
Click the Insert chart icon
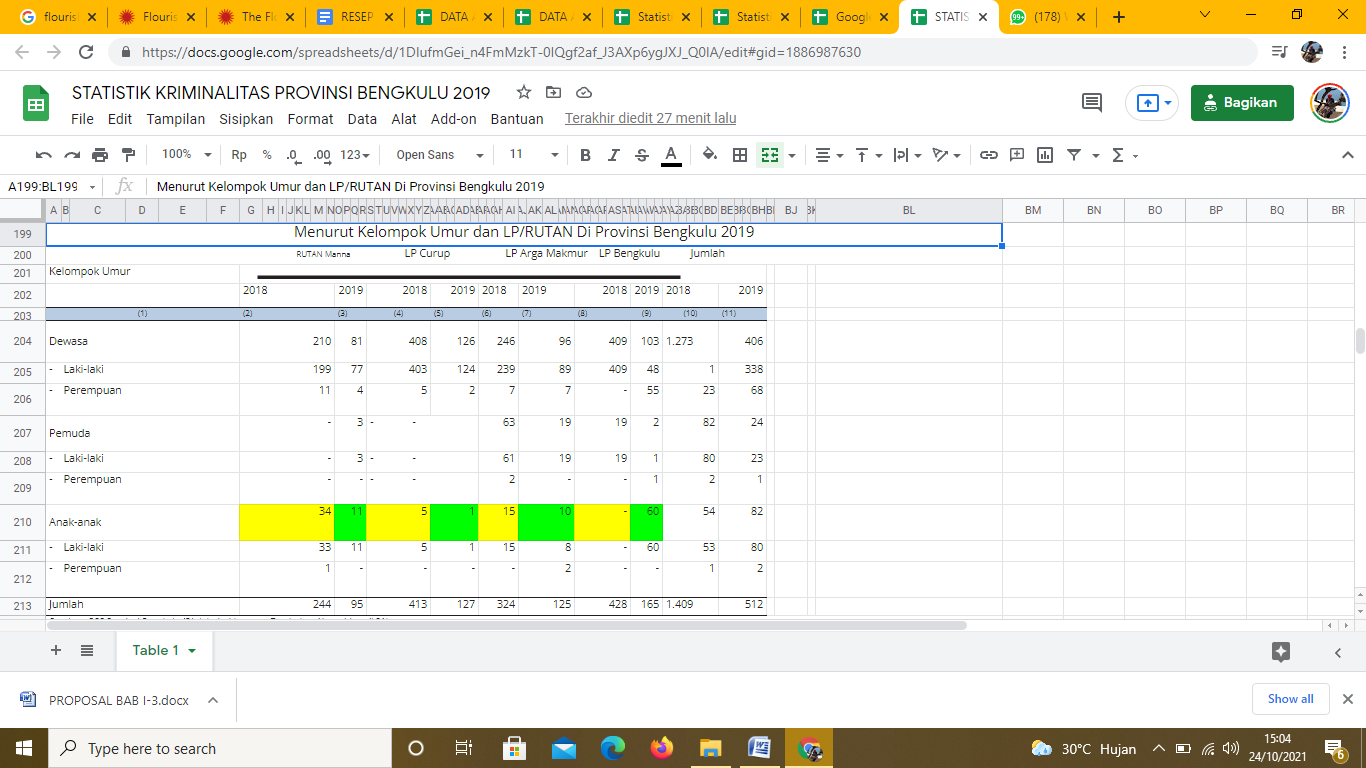point(1045,155)
